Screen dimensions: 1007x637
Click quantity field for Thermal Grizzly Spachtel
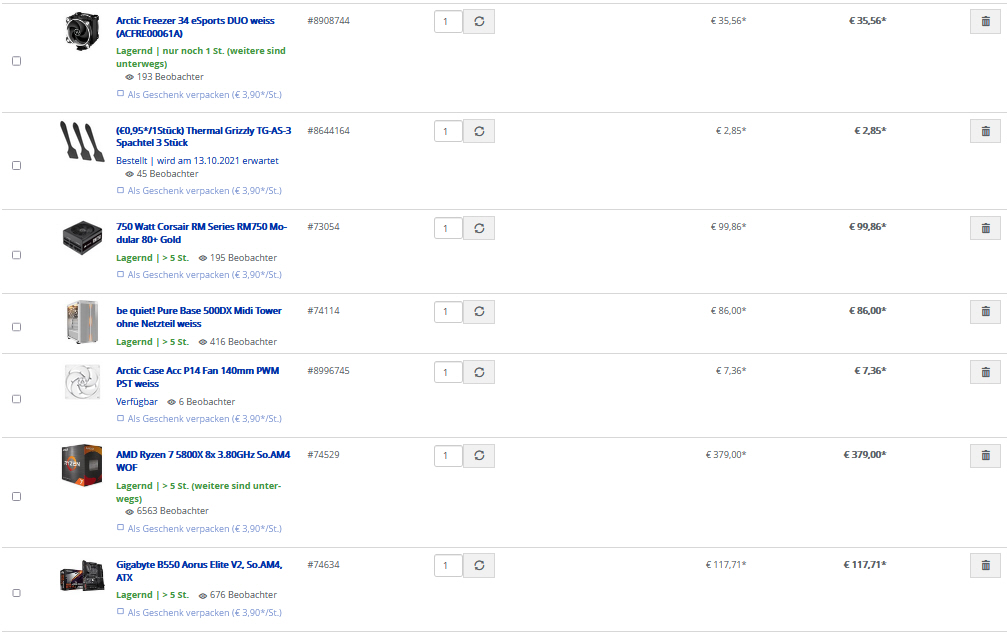tap(448, 131)
